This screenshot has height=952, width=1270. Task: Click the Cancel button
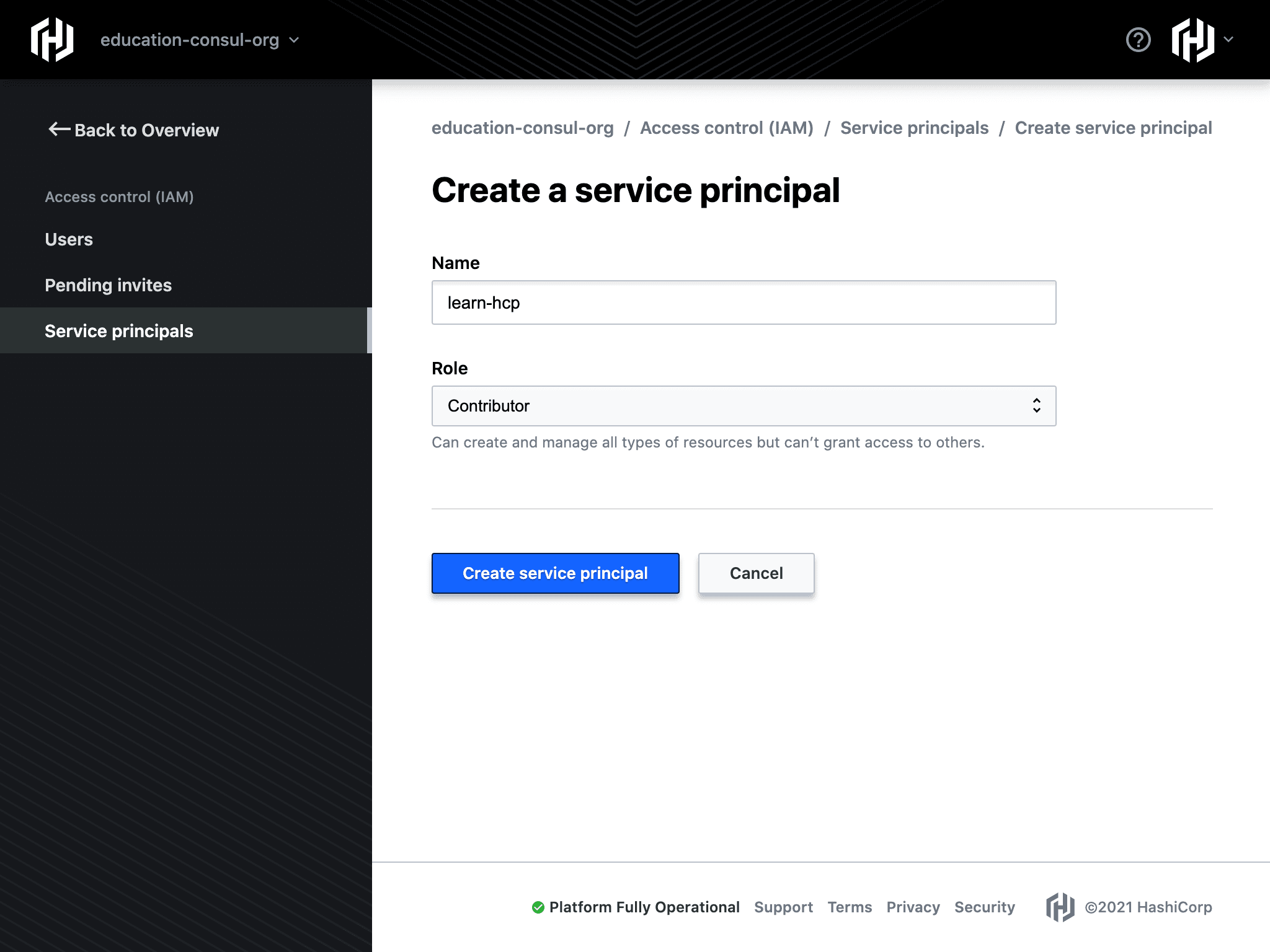click(x=757, y=572)
